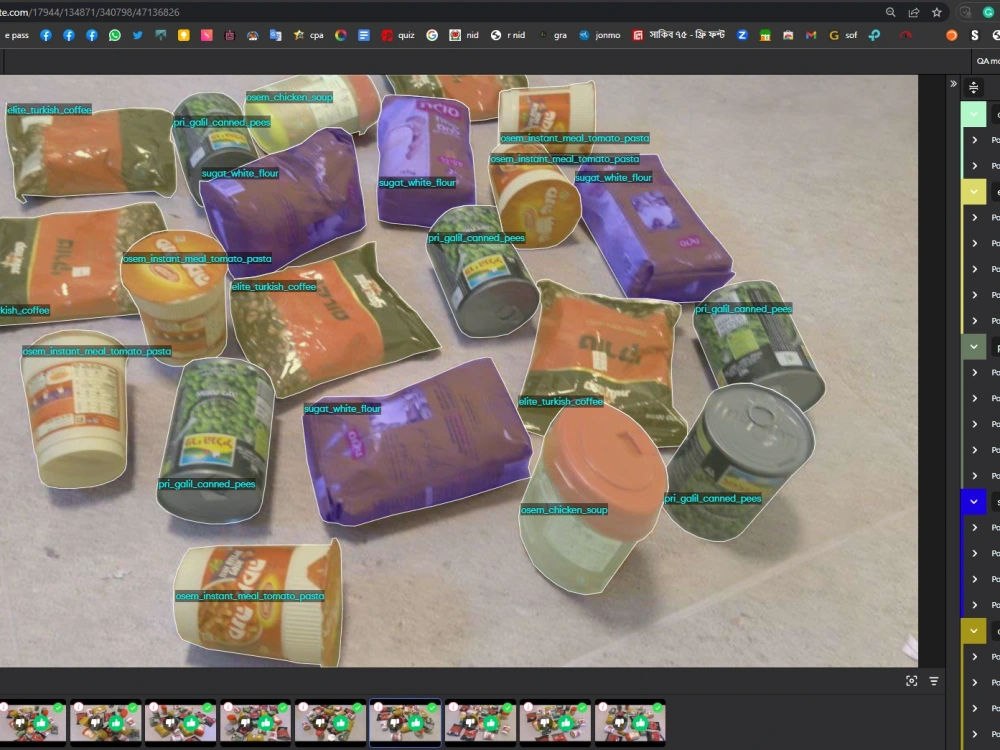Open the 'G sof' bookmark
This screenshot has width=1000, height=750.
pos(842,35)
